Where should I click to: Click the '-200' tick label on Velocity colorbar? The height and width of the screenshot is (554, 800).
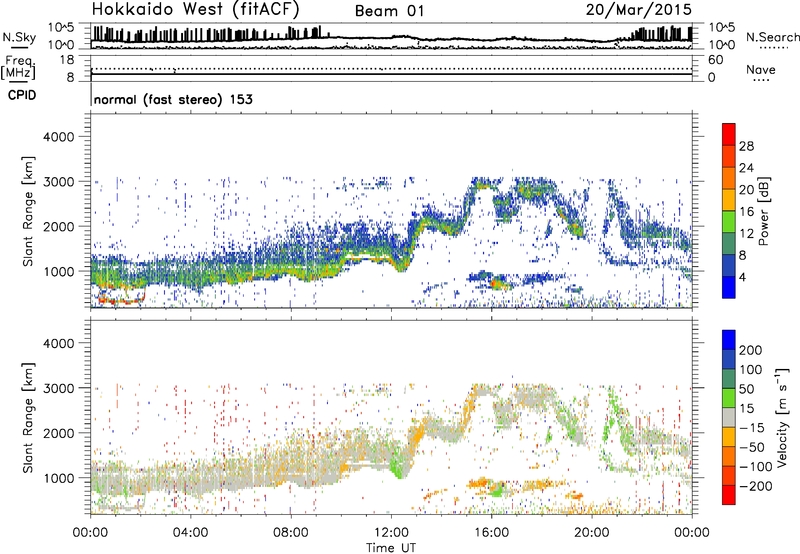click(x=756, y=486)
